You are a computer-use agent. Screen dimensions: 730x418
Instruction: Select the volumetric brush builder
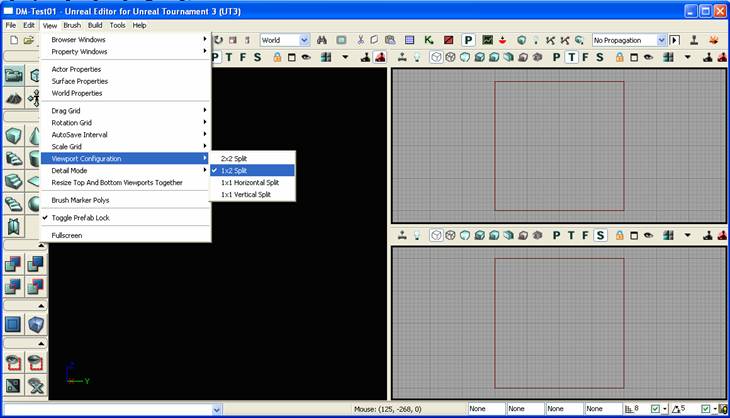(14, 226)
